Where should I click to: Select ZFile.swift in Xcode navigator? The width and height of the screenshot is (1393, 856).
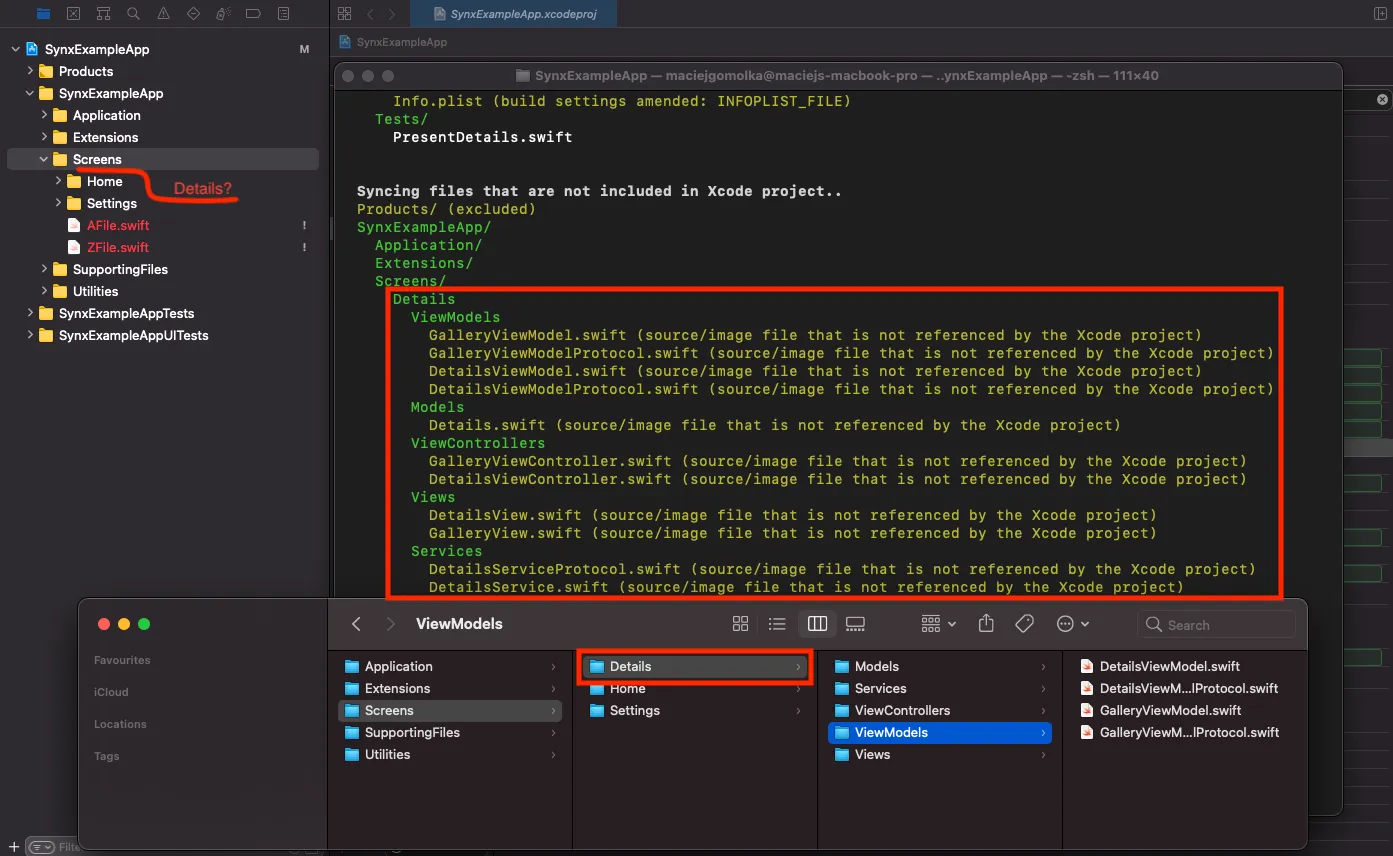[117, 247]
